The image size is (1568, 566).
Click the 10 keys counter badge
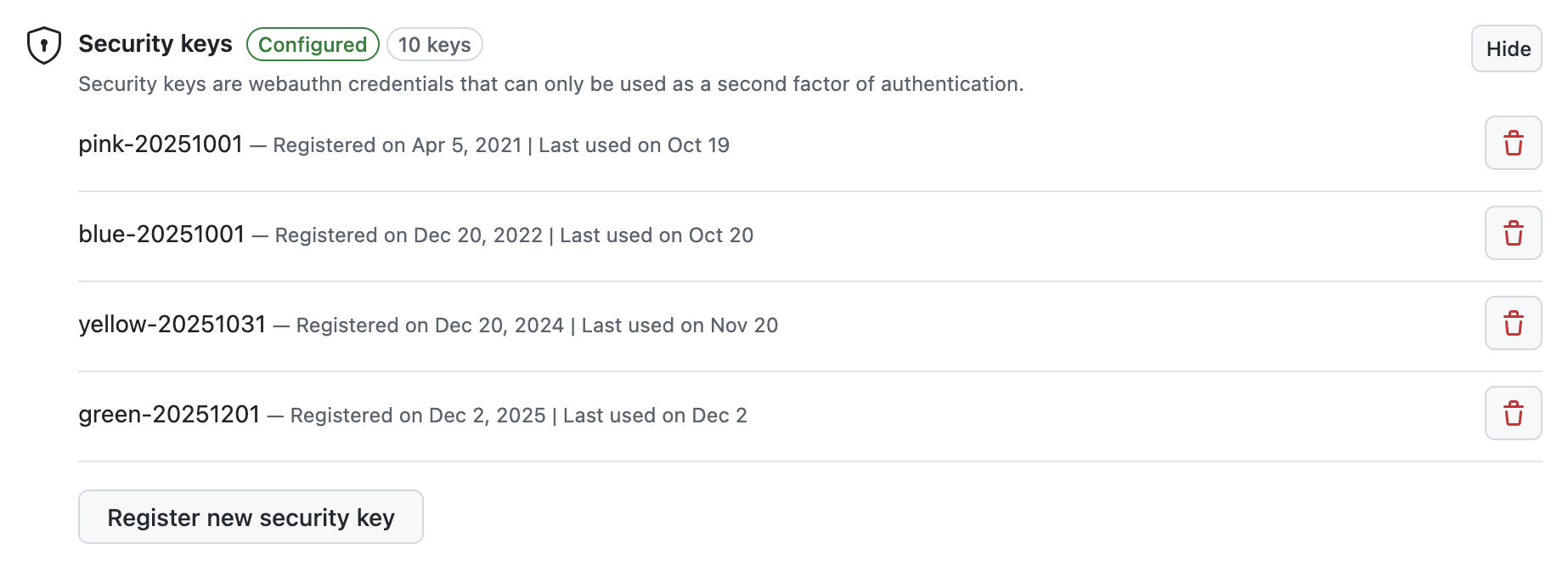435,45
